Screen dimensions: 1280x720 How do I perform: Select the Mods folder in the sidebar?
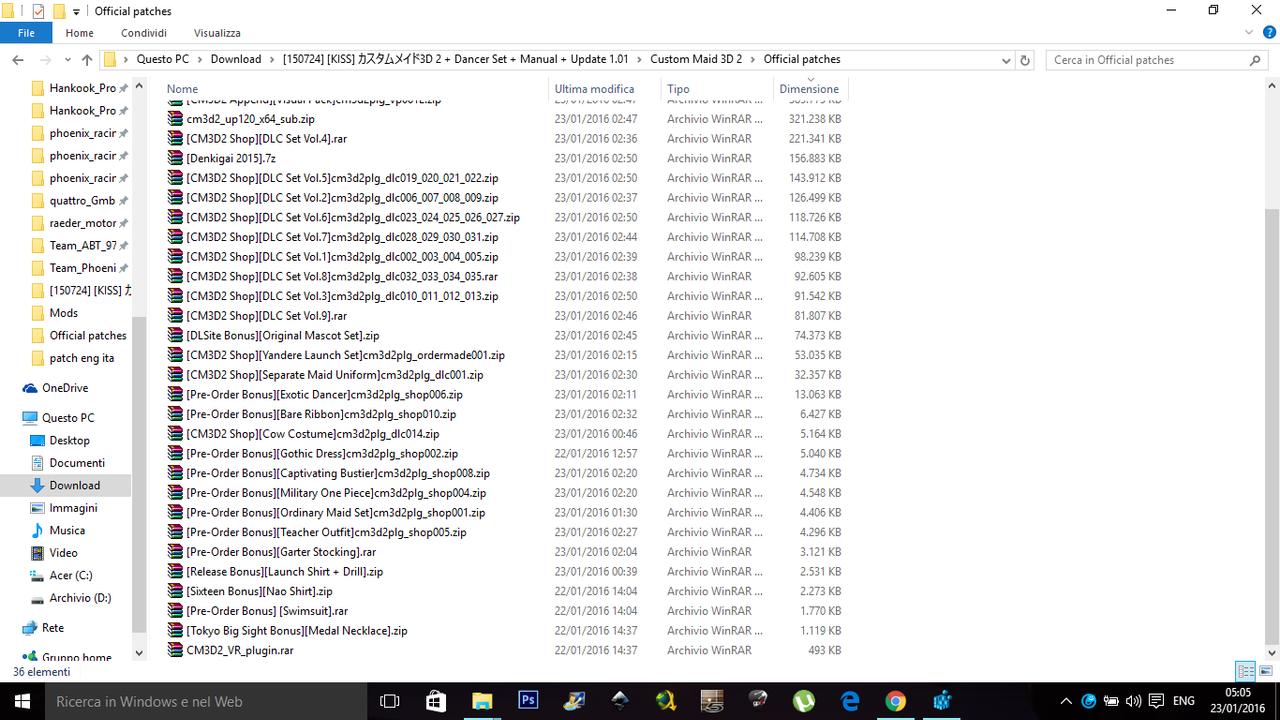click(61, 312)
